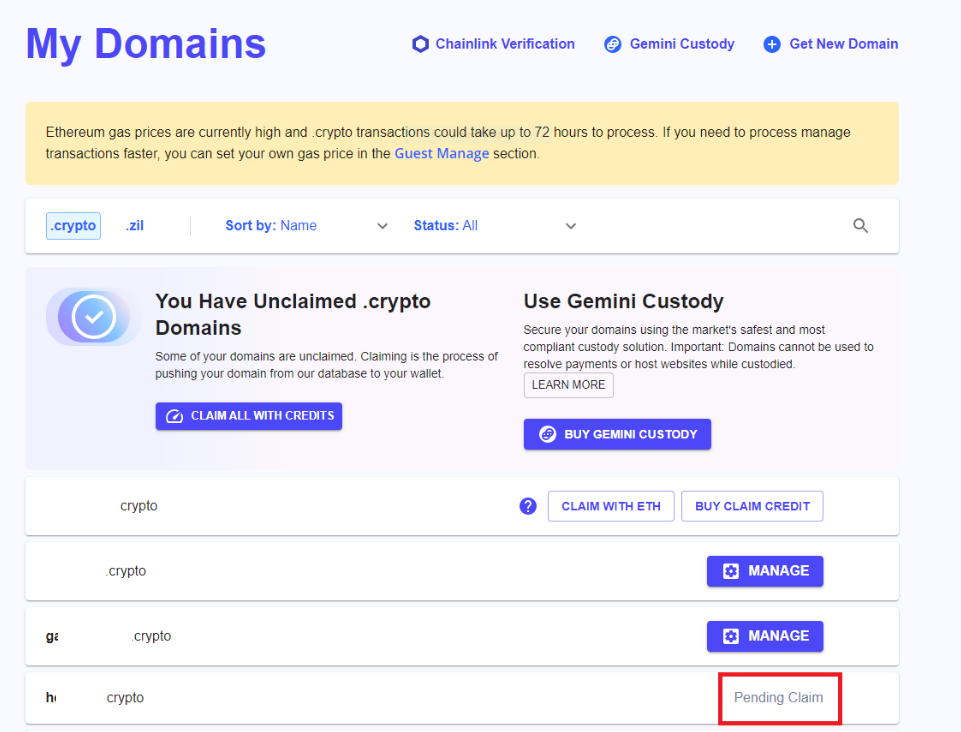This screenshot has width=961, height=732.
Task: Open search with the magnifier icon
Action: 860,226
